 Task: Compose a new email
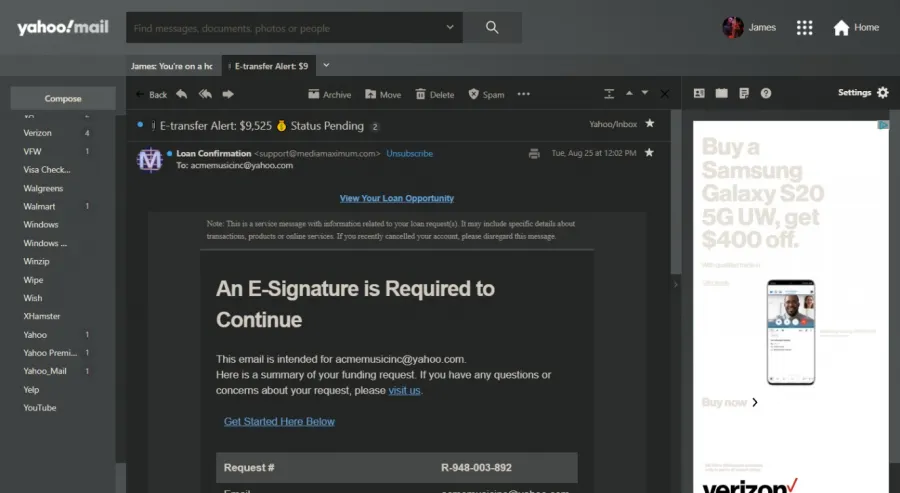pos(63,99)
